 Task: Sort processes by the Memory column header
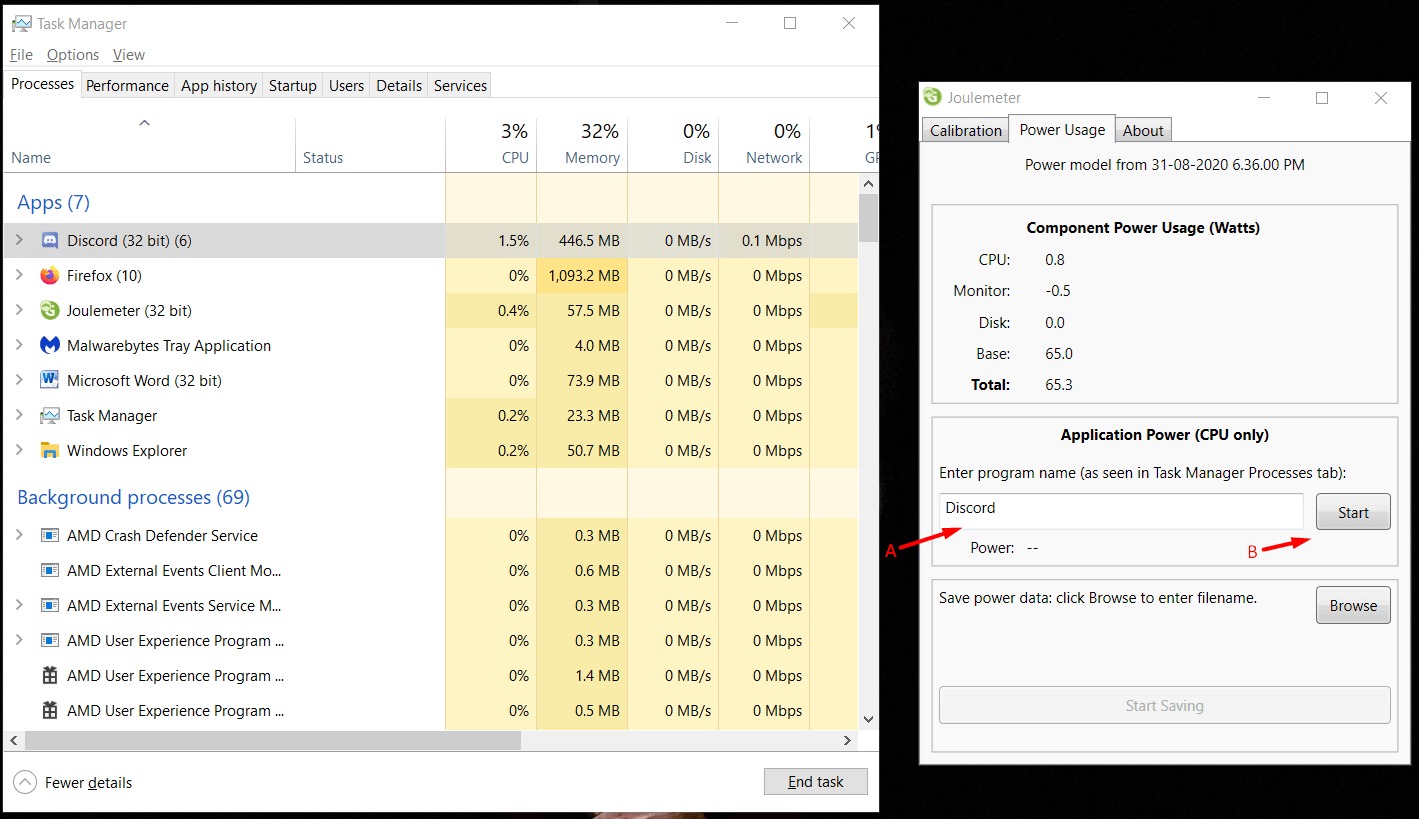pyautogui.click(x=582, y=144)
